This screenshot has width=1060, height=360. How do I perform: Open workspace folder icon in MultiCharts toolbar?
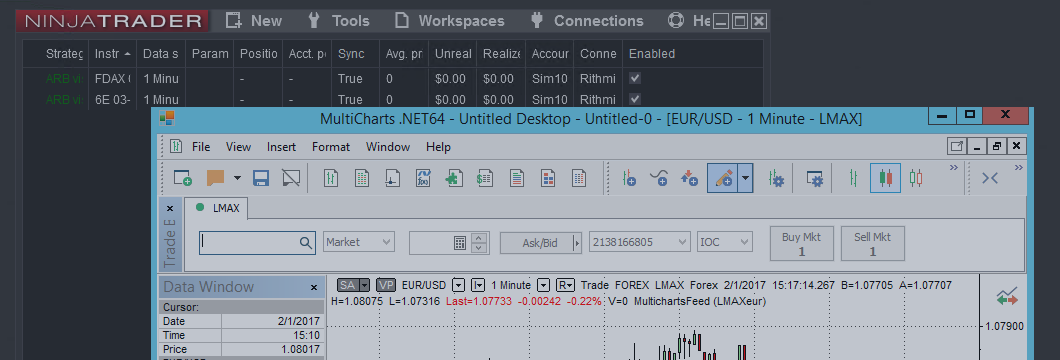click(x=215, y=178)
